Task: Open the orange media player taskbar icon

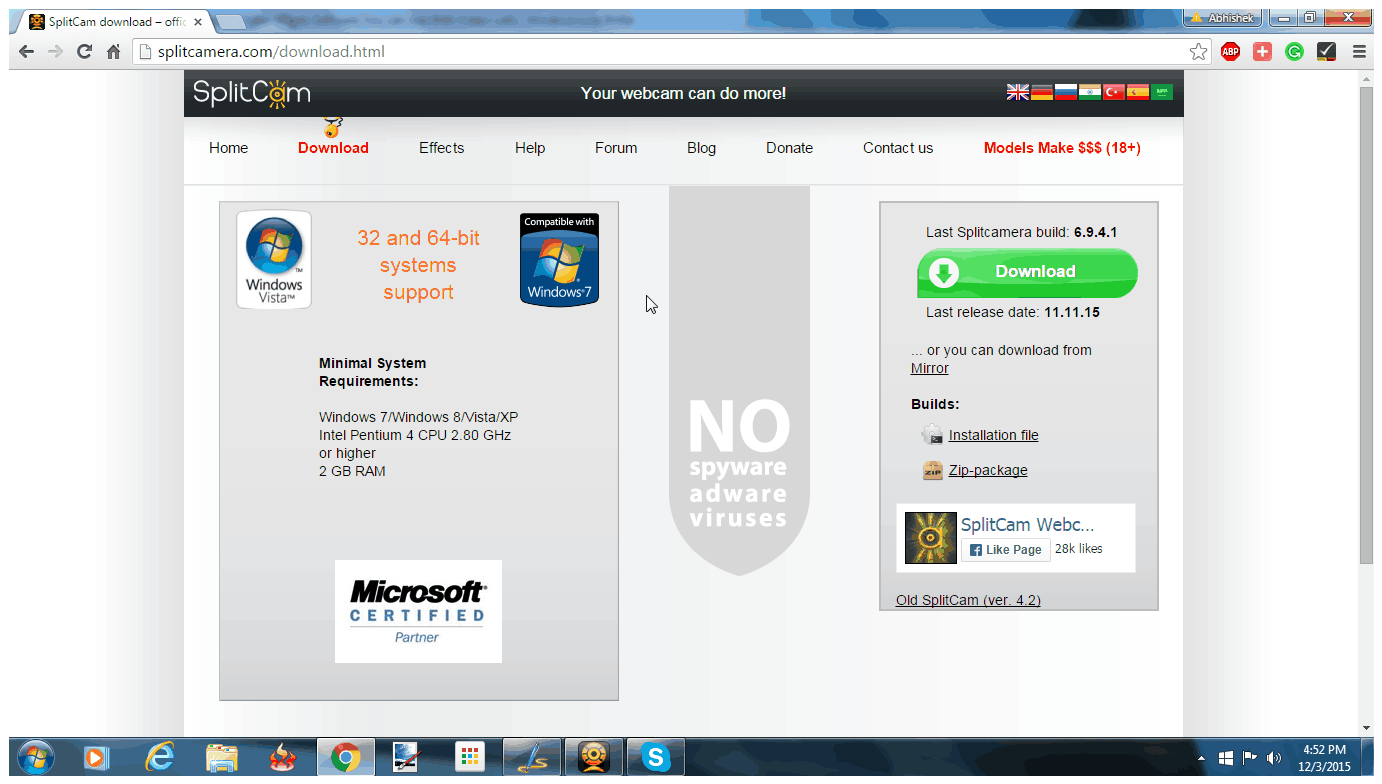Action: point(96,758)
